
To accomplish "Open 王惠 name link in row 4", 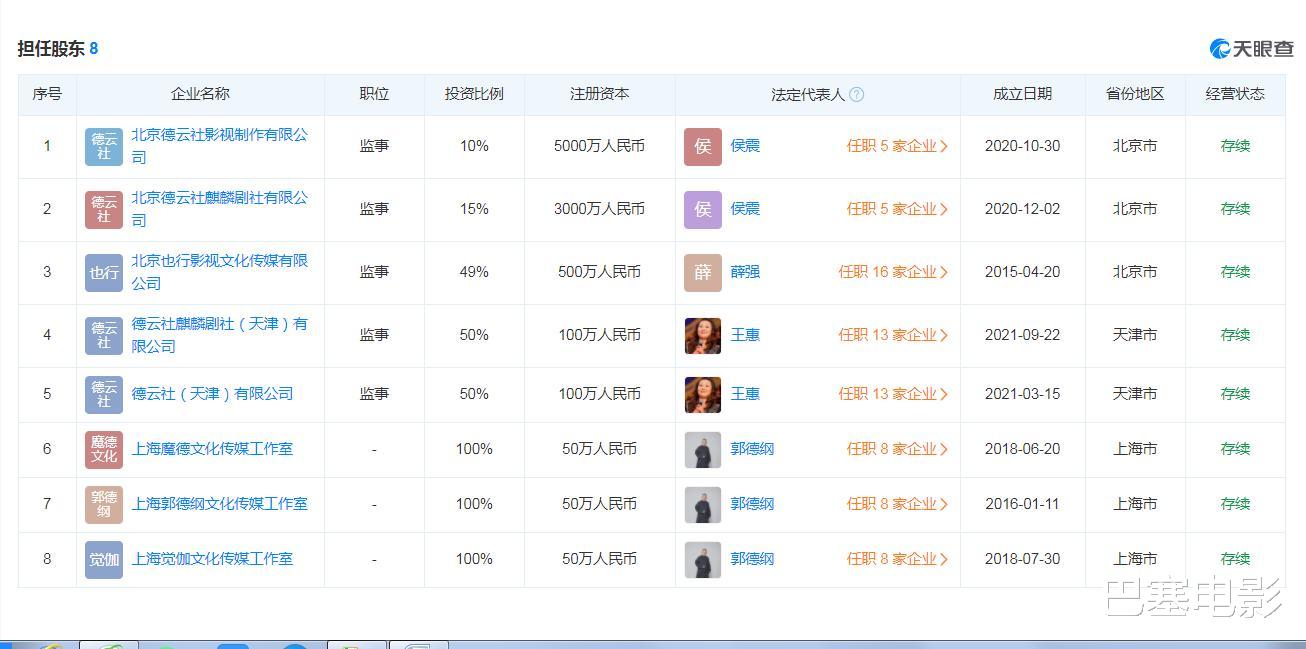I will (x=745, y=335).
